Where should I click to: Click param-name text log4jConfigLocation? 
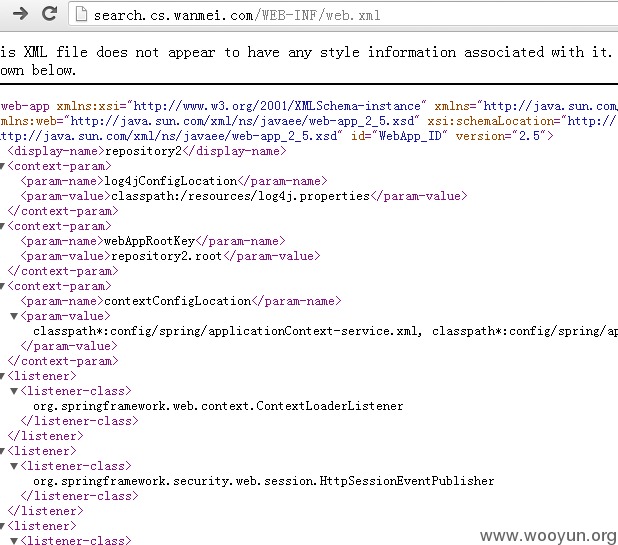(171, 181)
